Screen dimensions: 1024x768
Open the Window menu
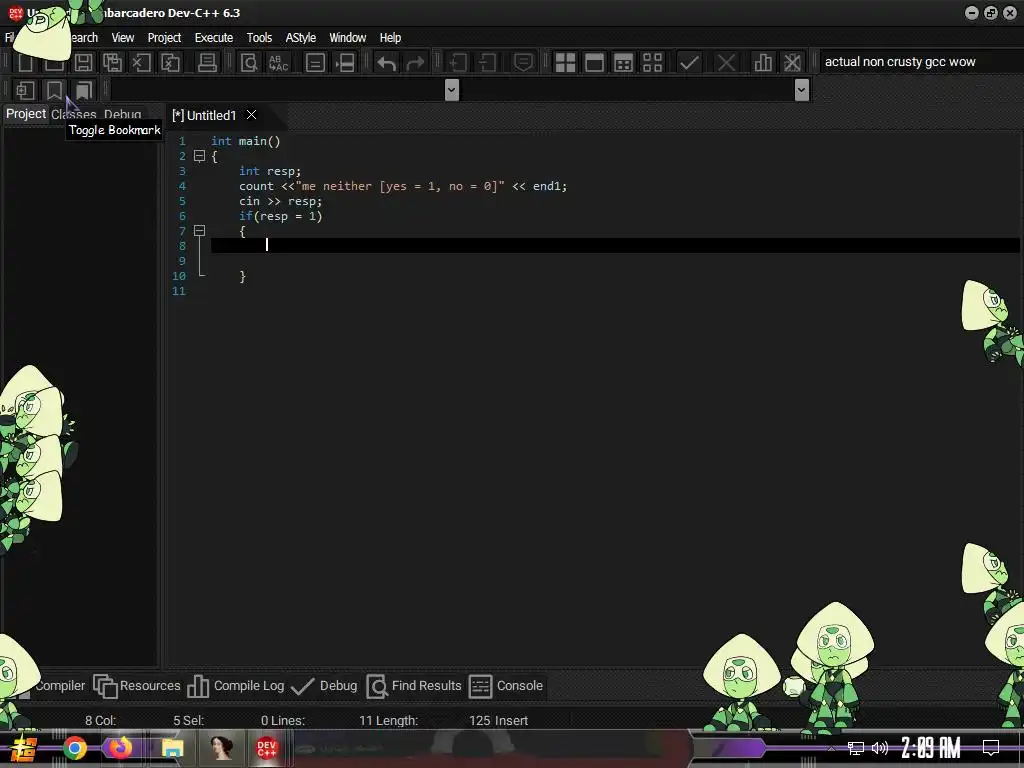[347, 38]
